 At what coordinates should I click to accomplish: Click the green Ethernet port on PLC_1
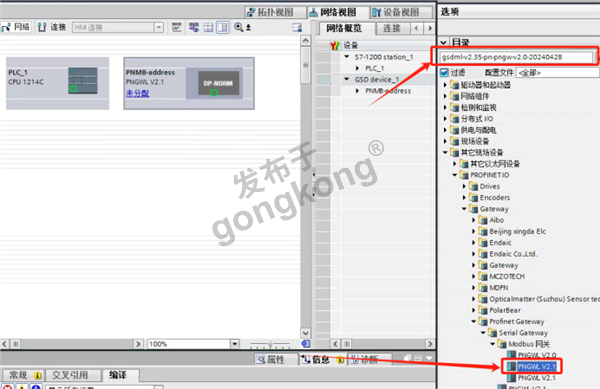[x=73, y=89]
